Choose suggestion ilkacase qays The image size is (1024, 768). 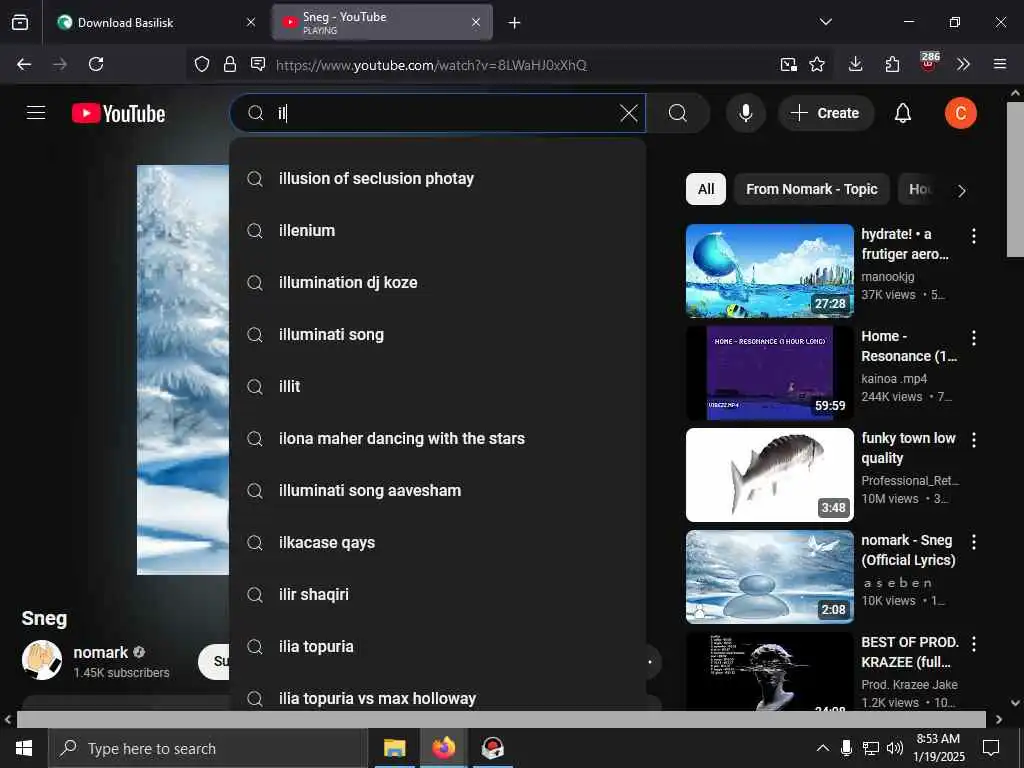coord(438,543)
